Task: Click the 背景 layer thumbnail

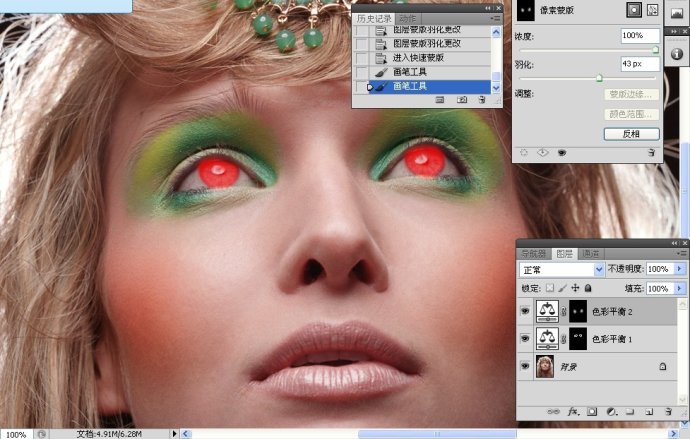Action: 545,366
